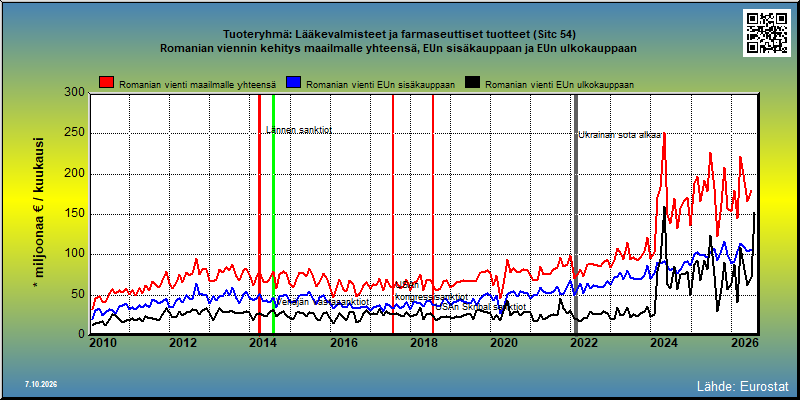Click the blue legend swatch

pos(293,83)
